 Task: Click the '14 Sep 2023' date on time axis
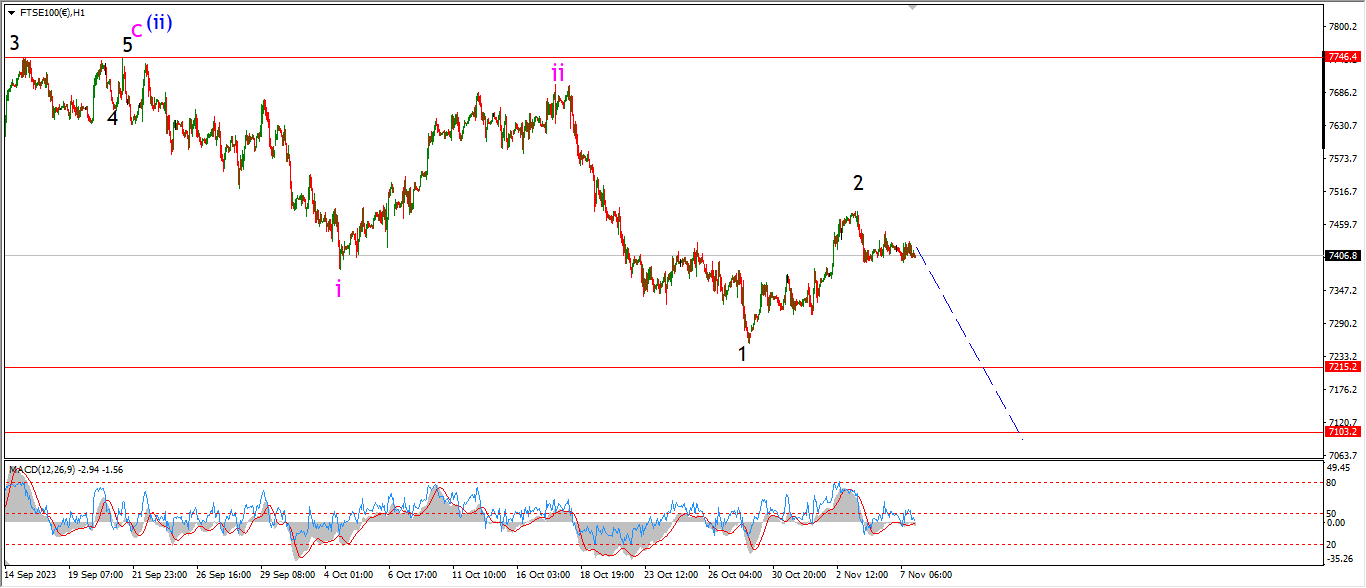pyautogui.click(x=30, y=575)
